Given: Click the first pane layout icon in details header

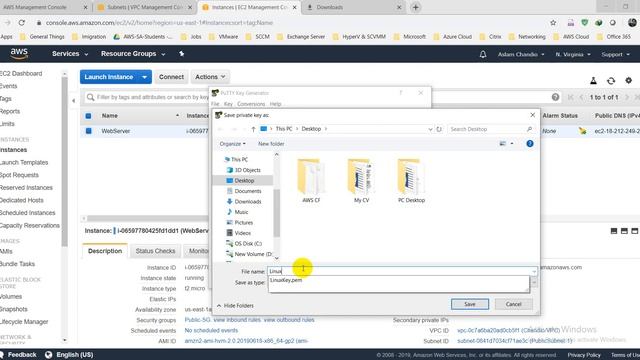Looking at the screenshot, I should point(613,231).
